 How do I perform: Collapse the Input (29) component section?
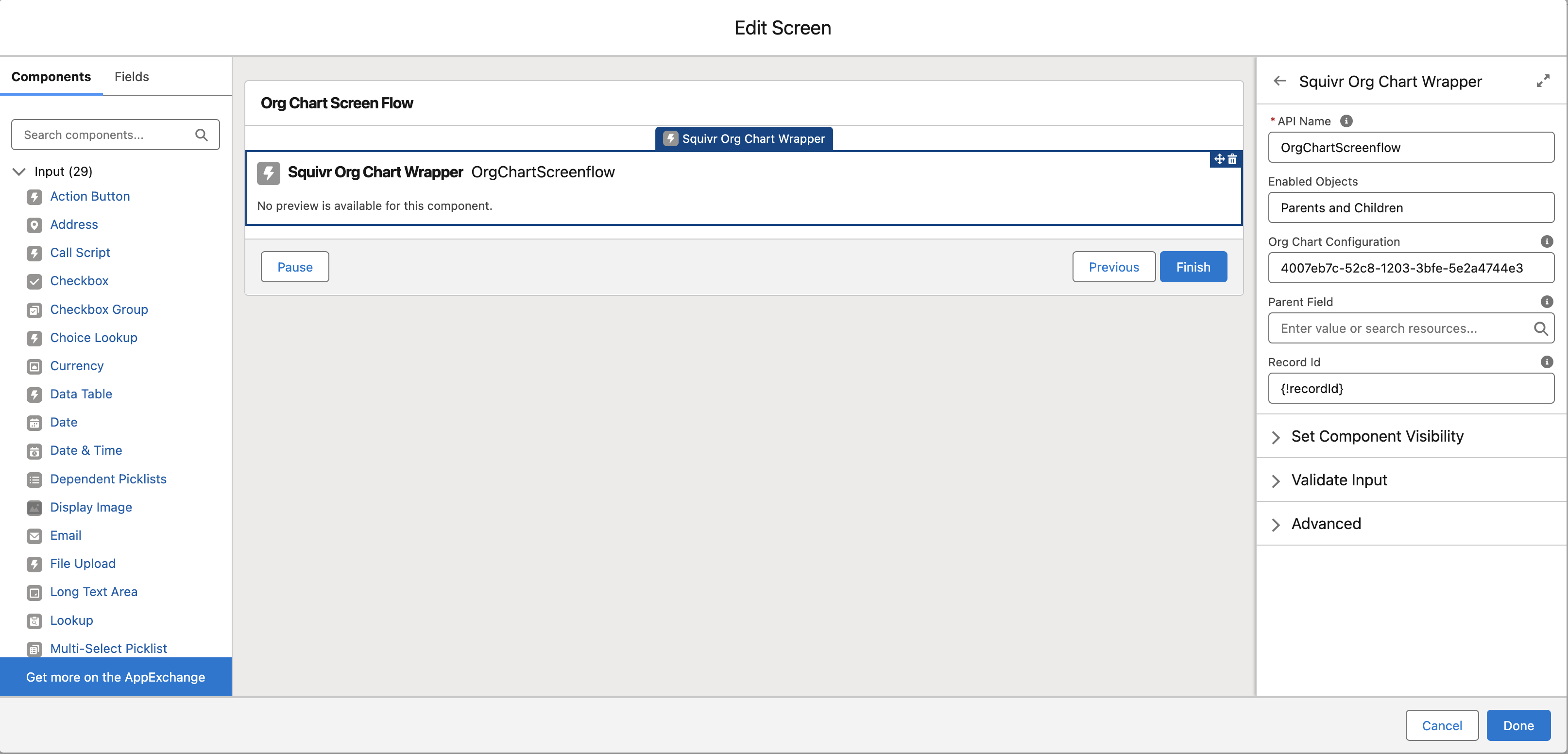(19, 171)
